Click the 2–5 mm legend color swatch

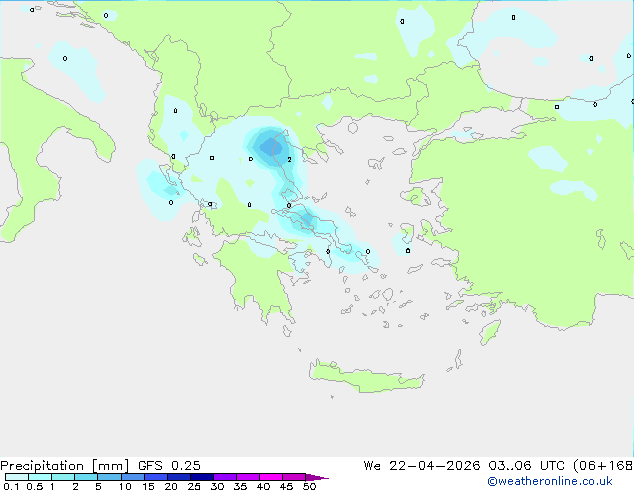coord(86,477)
